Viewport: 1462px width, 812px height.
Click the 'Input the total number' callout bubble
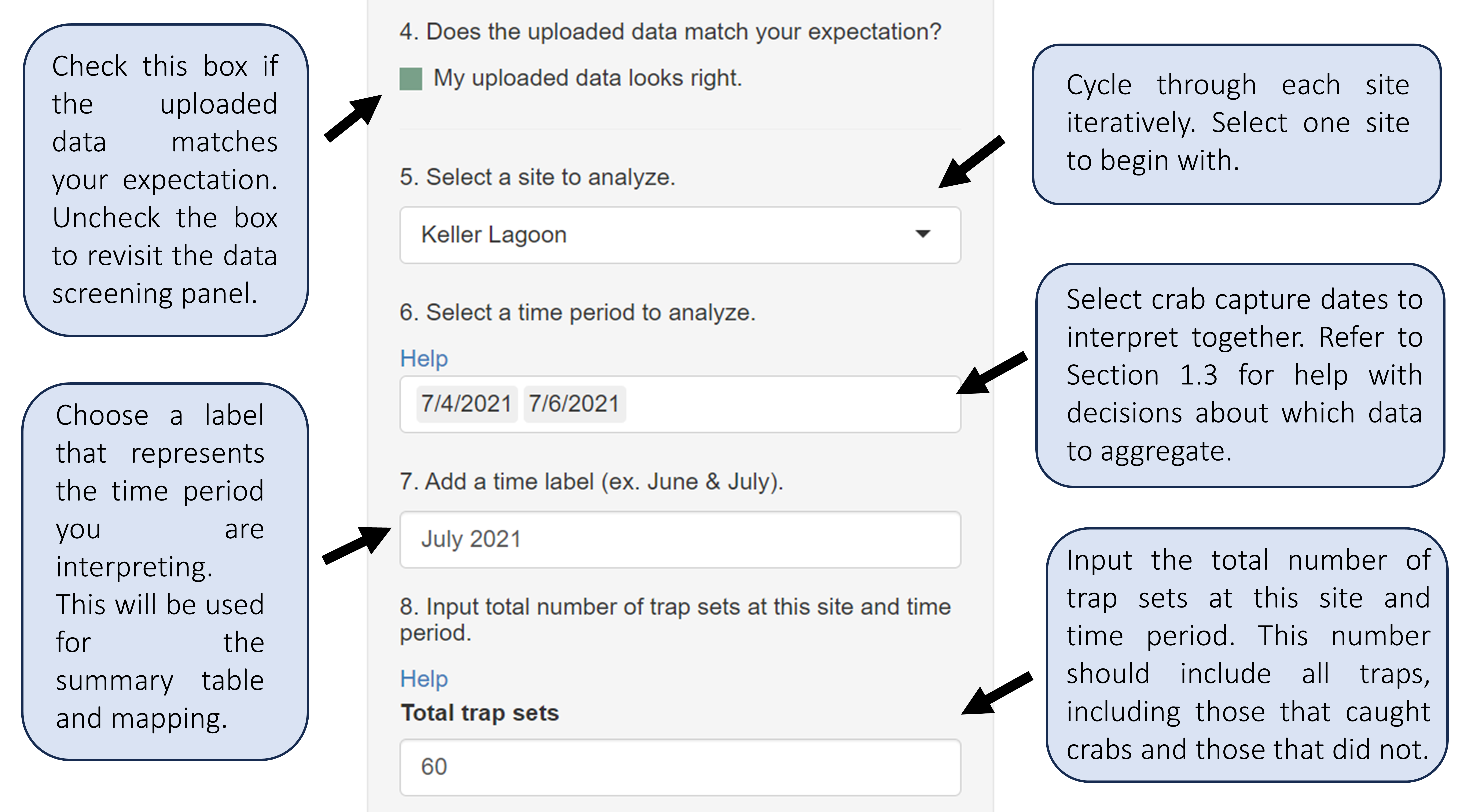[x=1246, y=655]
